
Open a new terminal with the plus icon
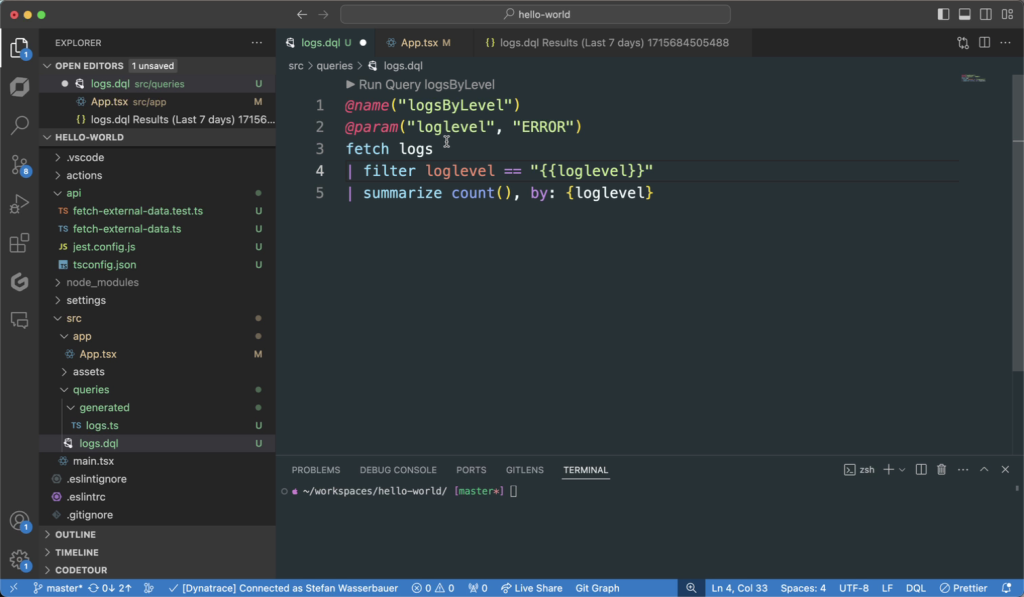tap(886, 469)
